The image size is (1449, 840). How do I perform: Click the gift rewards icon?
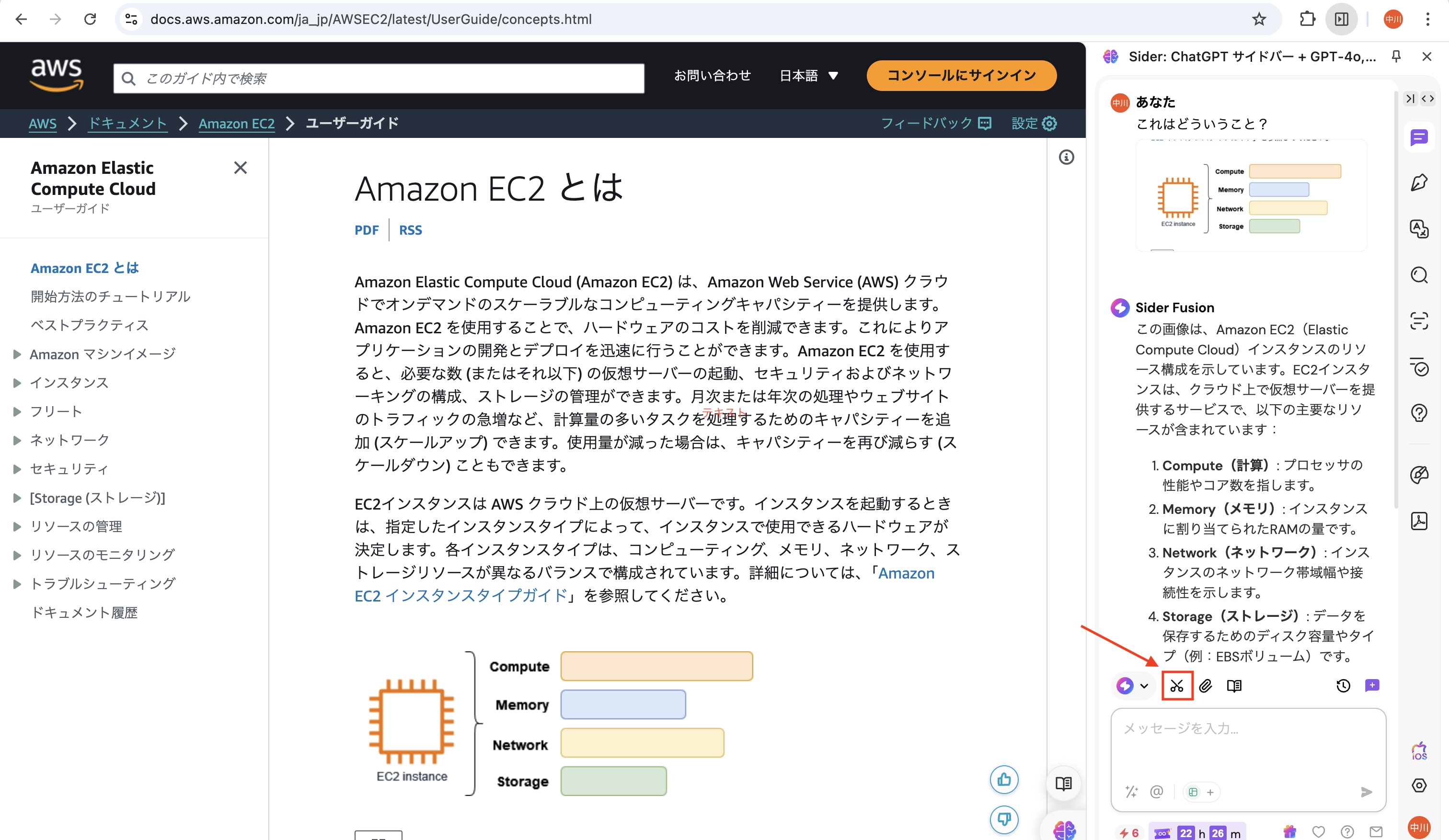tap(1290, 831)
